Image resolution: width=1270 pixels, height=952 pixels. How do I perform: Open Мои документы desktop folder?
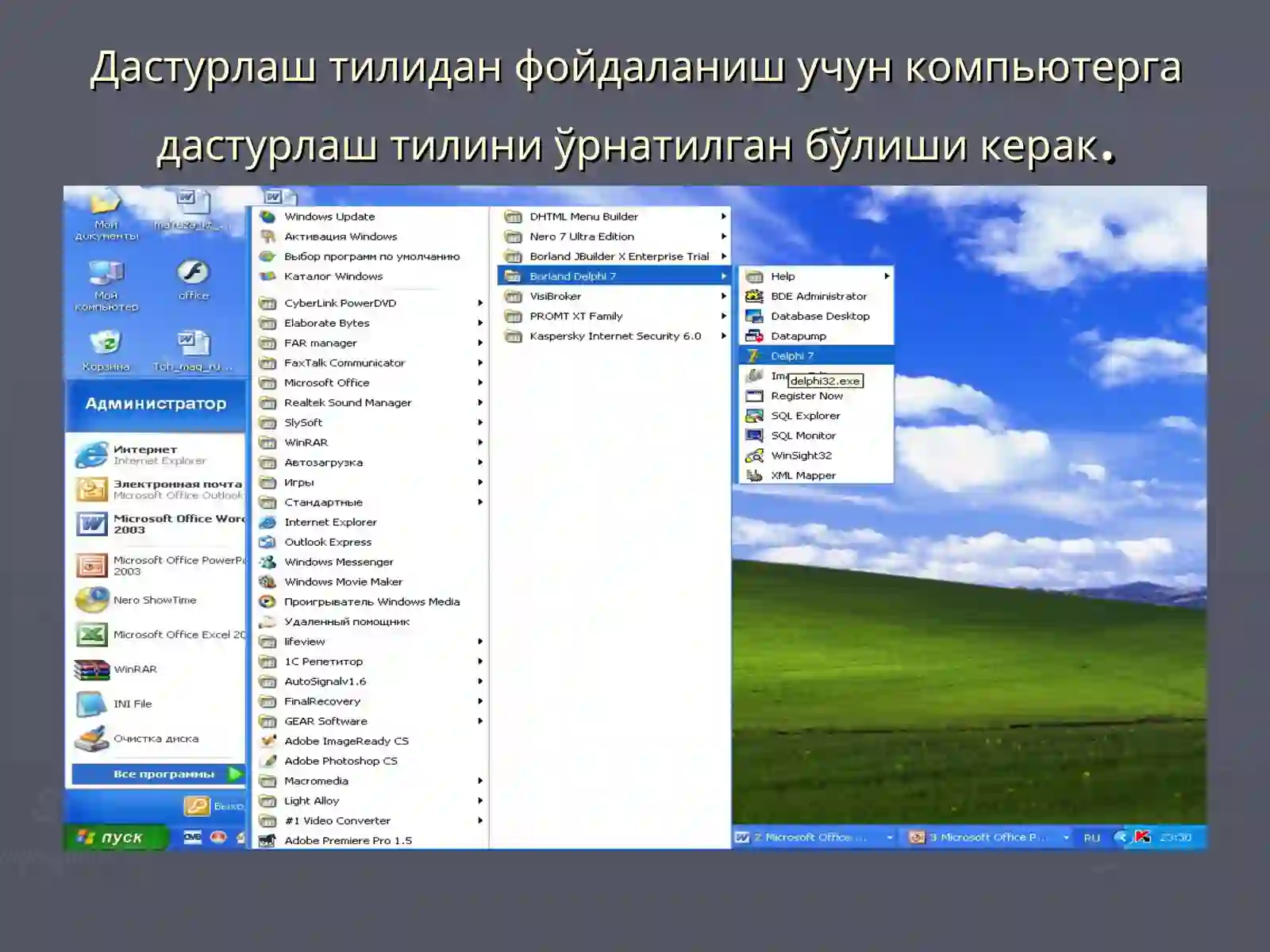(x=106, y=214)
